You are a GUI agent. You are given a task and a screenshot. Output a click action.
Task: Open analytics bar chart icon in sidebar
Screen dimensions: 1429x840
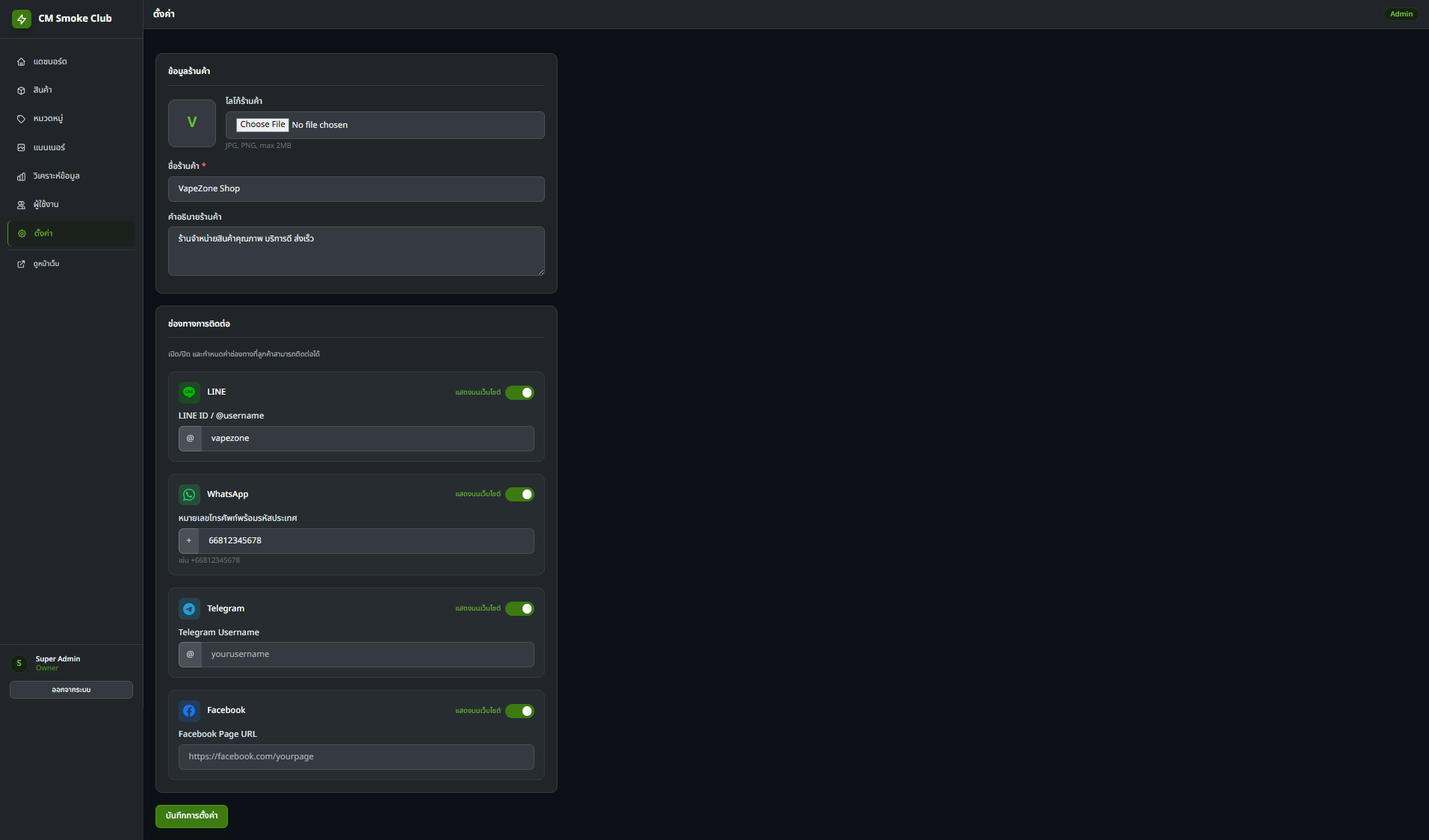(21, 176)
